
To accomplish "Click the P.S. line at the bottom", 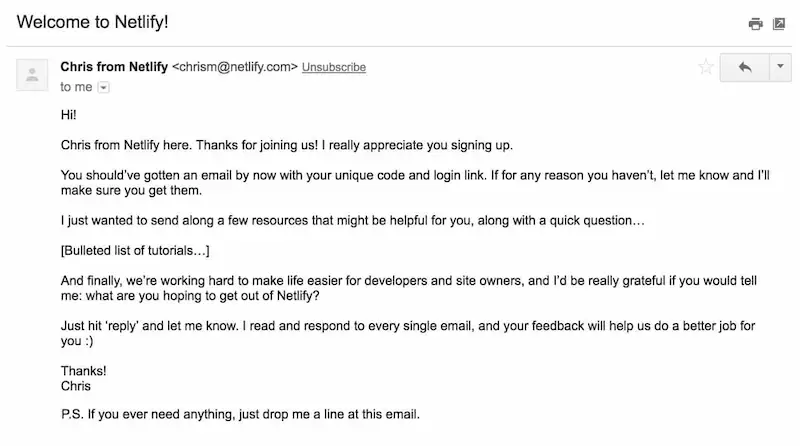I will (x=241, y=414).
